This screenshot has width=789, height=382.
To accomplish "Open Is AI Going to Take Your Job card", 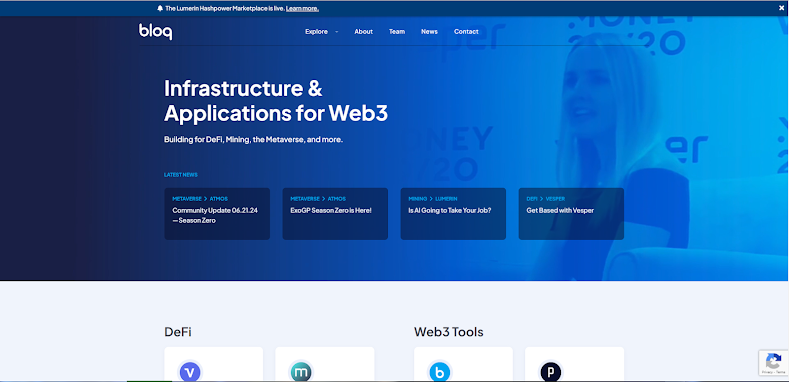I will coord(453,214).
